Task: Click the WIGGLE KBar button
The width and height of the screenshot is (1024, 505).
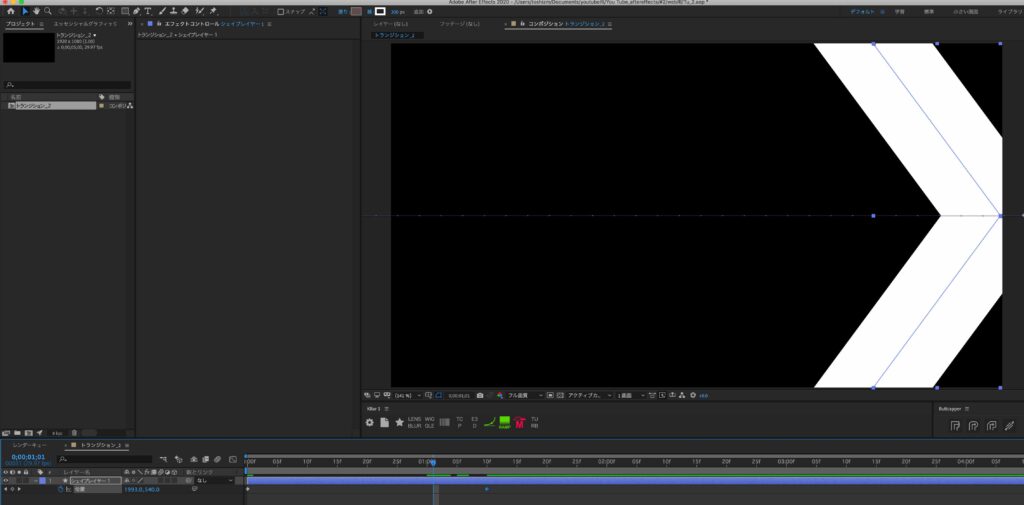Action: coord(430,422)
